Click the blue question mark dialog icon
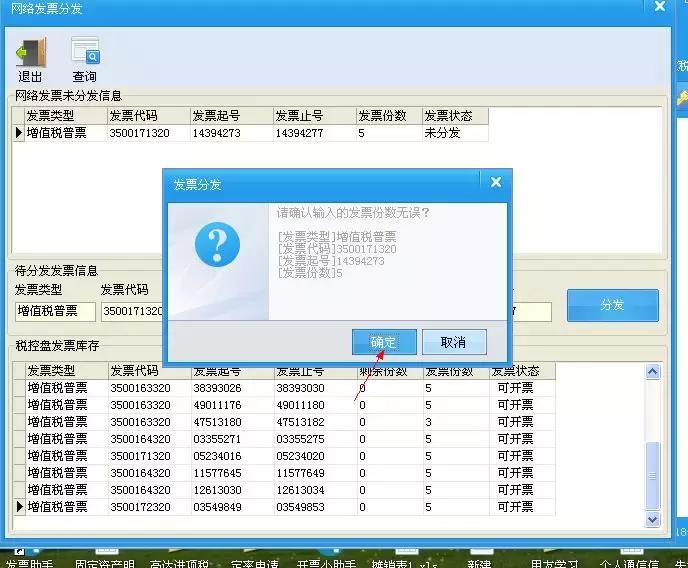This screenshot has width=688, height=568. (217, 245)
